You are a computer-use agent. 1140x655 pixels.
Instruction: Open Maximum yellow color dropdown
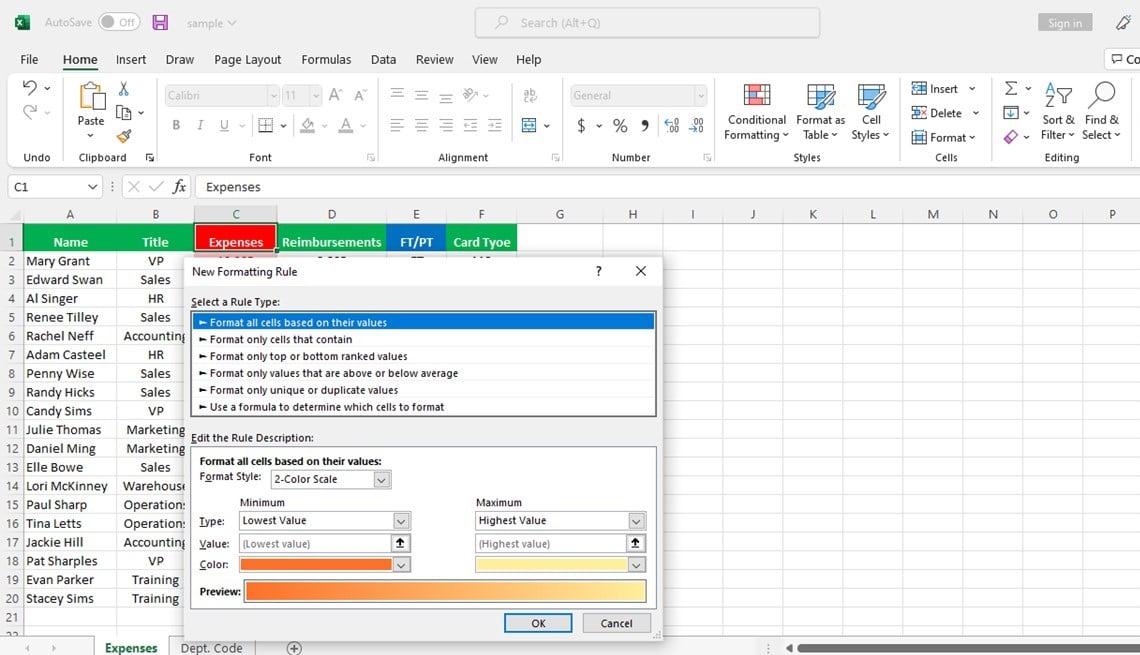[x=636, y=565]
